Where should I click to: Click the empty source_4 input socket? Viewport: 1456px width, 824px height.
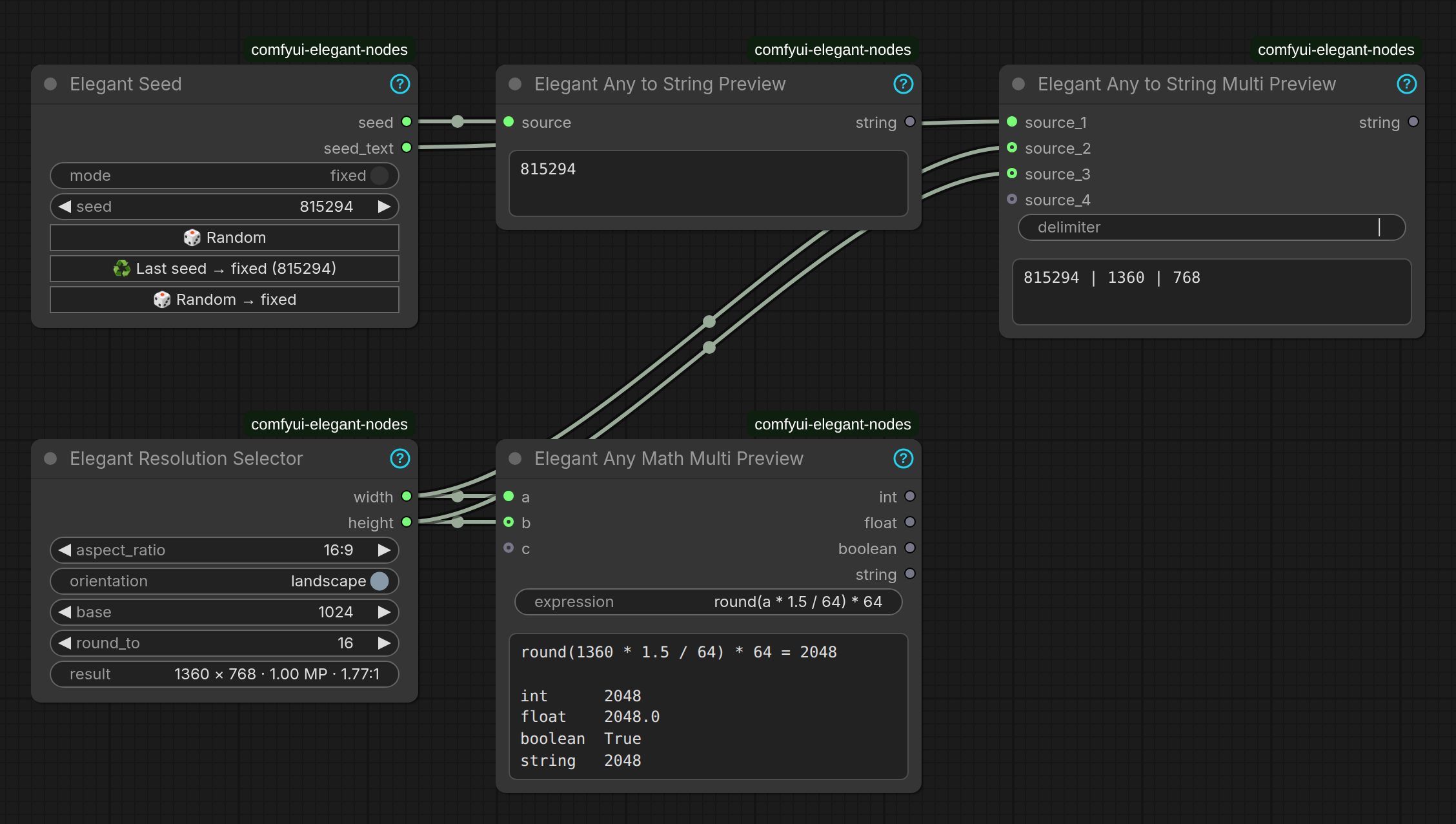pyautogui.click(x=1012, y=199)
